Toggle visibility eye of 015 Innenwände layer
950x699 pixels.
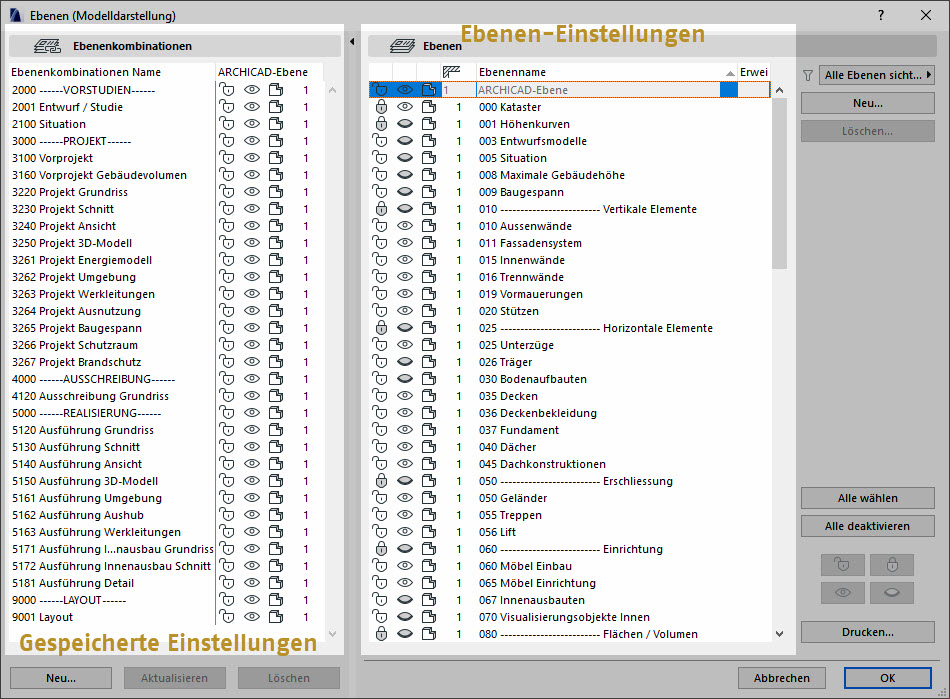pos(405,260)
